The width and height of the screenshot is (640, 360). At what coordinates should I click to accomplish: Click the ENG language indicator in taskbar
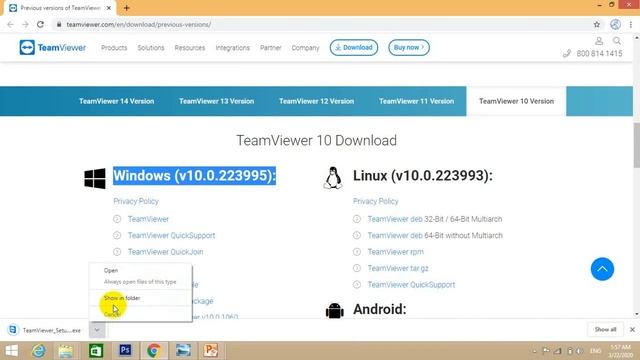[x=596, y=351]
